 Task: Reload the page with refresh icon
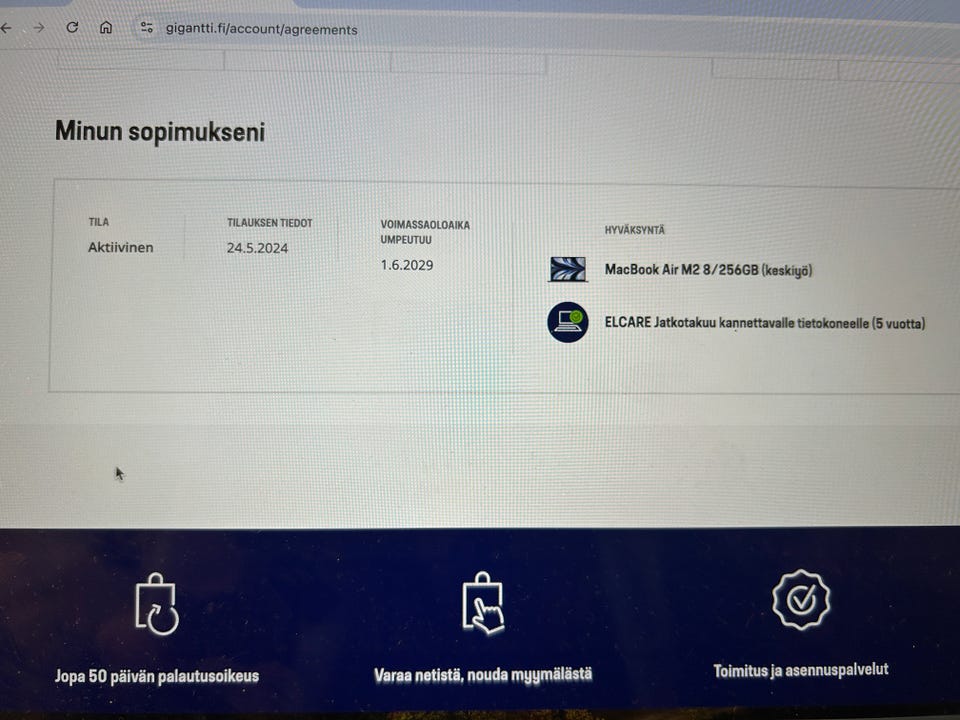(x=72, y=27)
